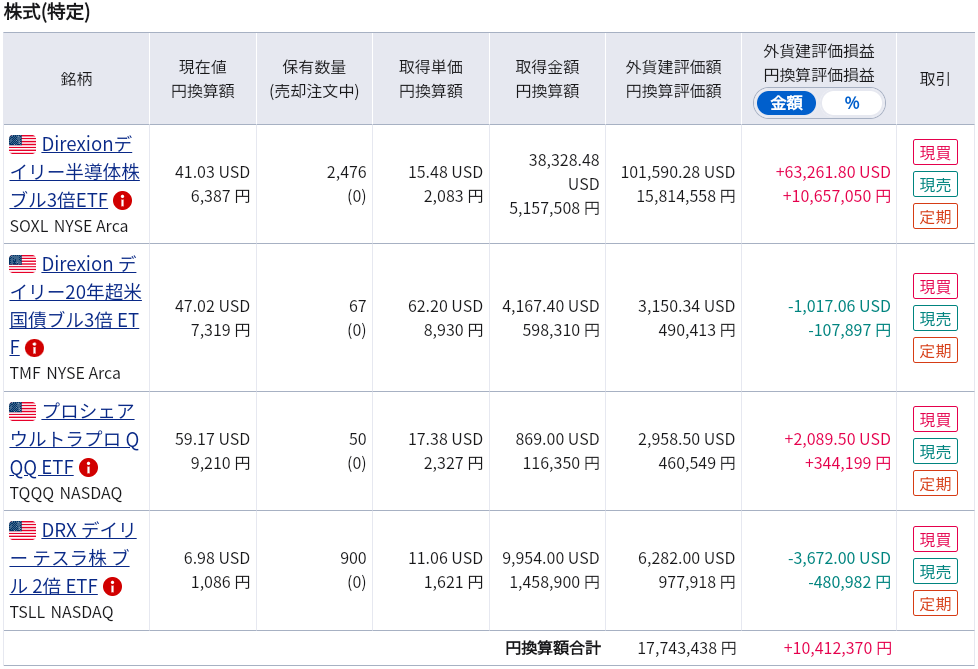The image size is (978, 669).
Task: Click the red info icon beside TQQQ ETF name
Action: click(89, 467)
